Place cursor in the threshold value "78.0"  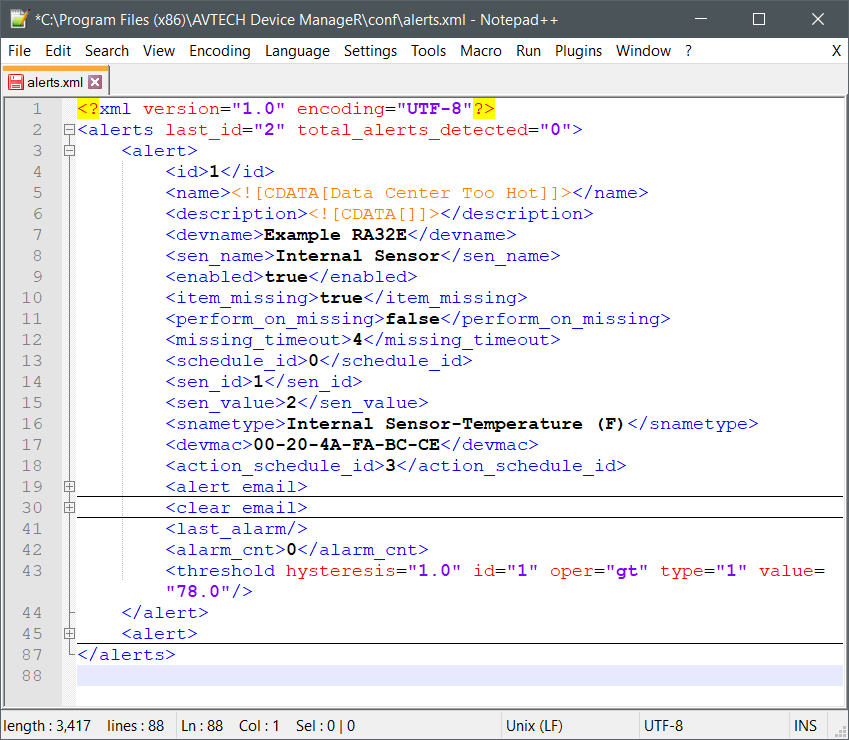click(198, 592)
